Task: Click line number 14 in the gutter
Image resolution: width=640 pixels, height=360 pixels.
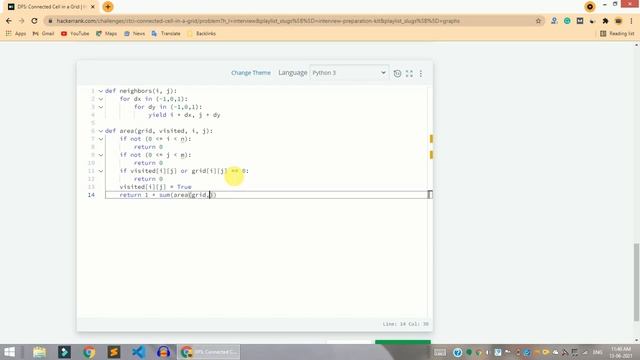Action: [x=91, y=195]
